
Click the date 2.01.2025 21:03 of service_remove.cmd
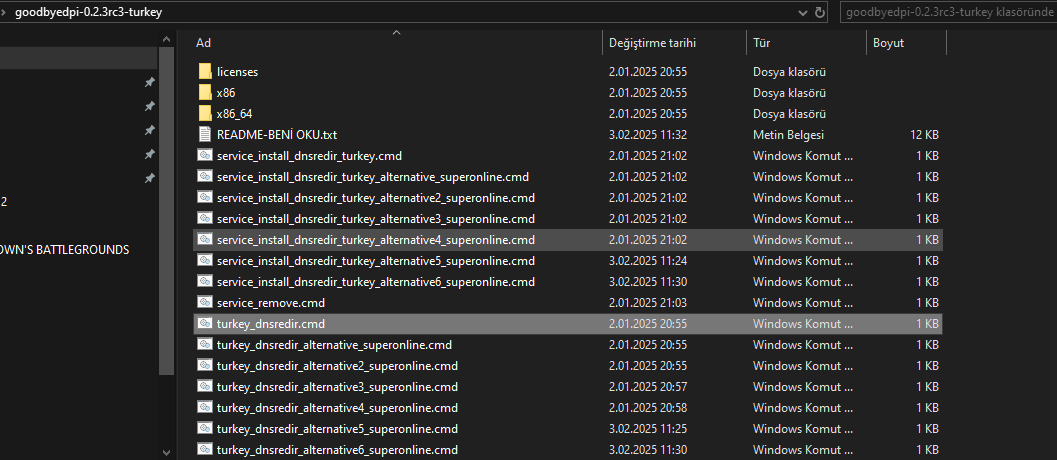tap(648, 302)
